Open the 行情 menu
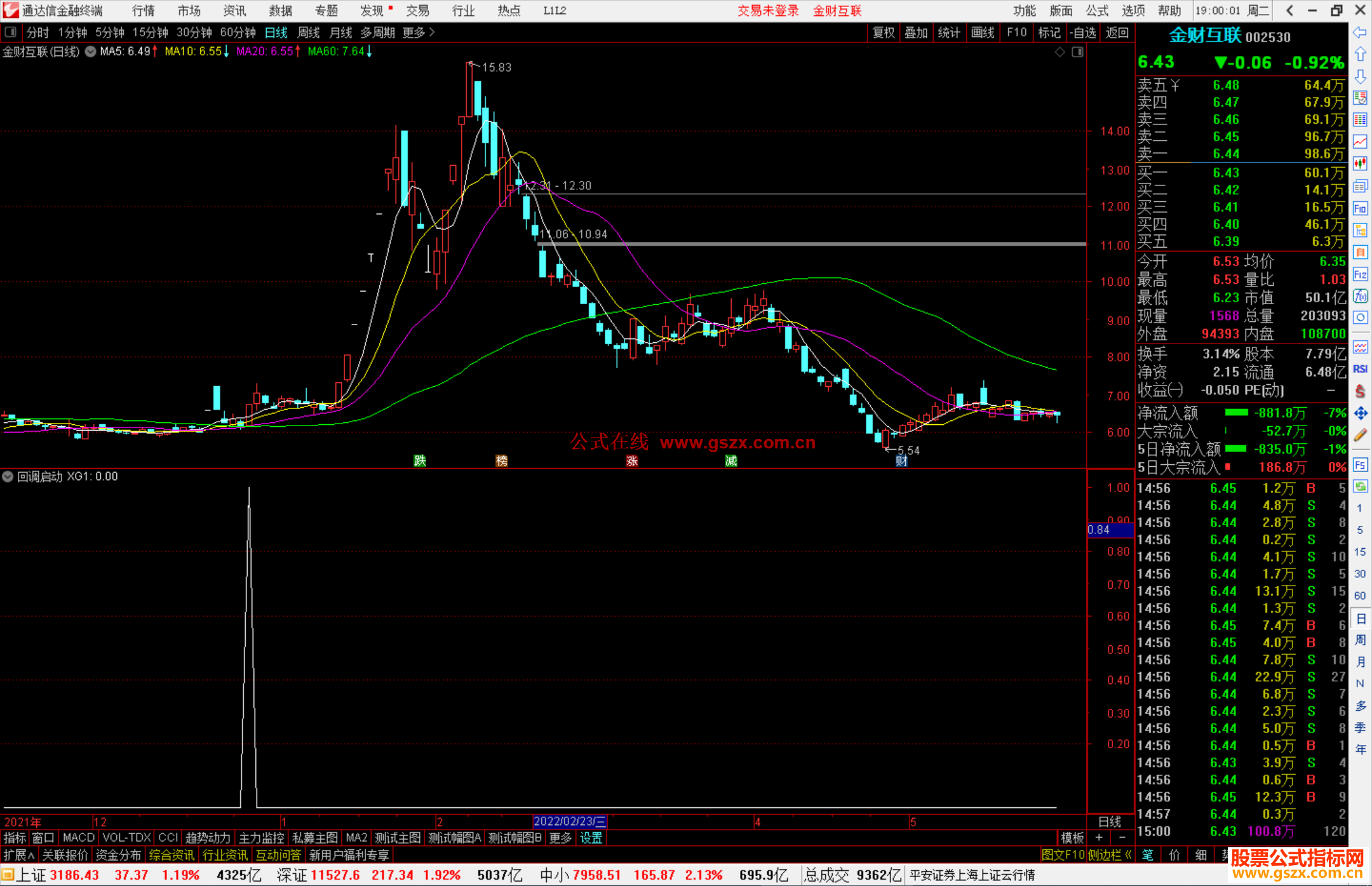Image resolution: width=1372 pixels, height=886 pixels. click(144, 11)
